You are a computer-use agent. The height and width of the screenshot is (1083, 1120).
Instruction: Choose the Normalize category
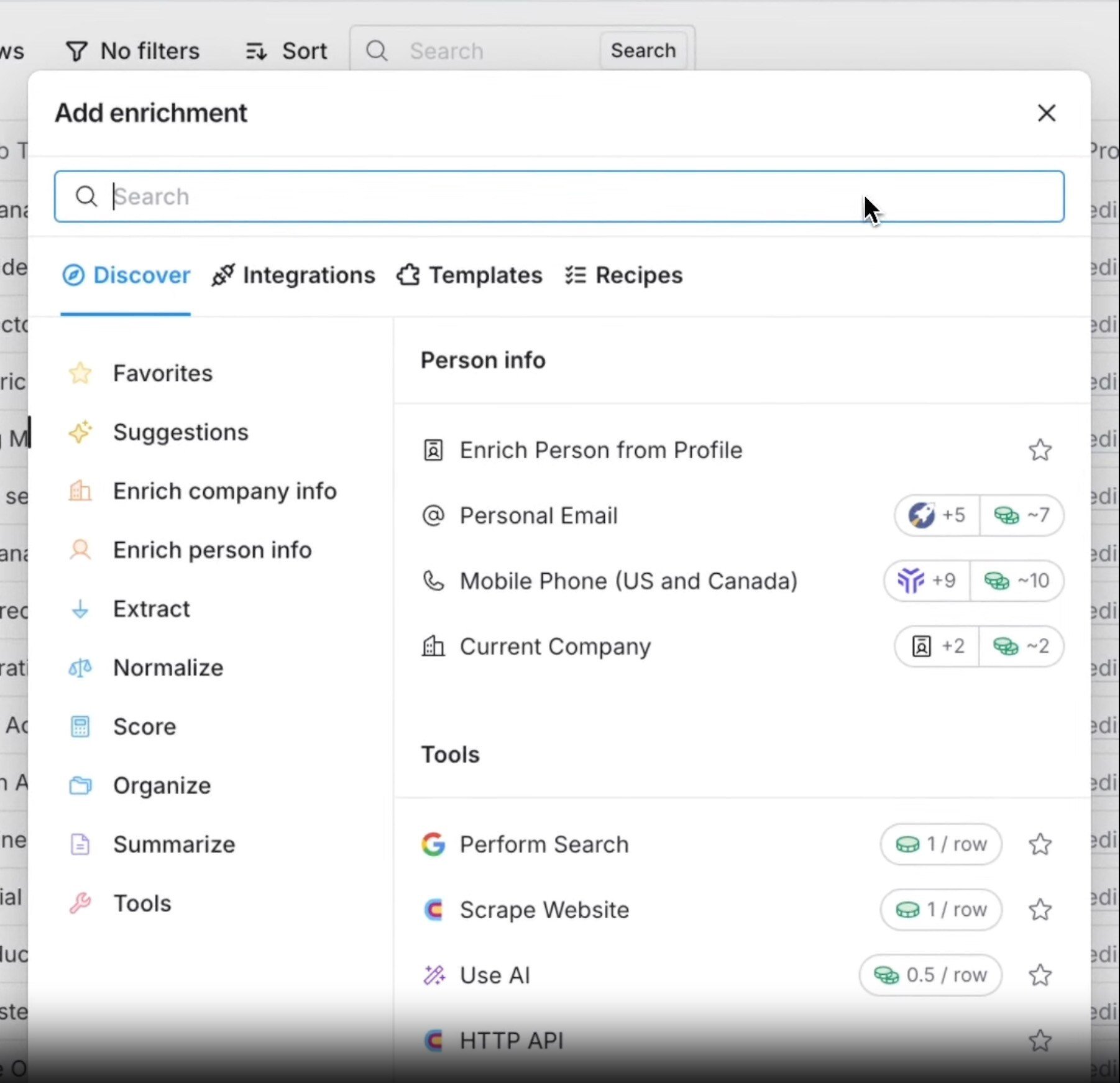click(168, 668)
